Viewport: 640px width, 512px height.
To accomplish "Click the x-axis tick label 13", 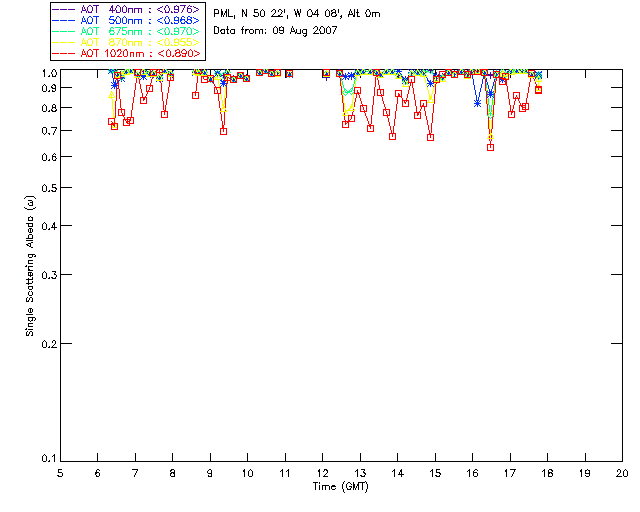I will coord(360,473).
